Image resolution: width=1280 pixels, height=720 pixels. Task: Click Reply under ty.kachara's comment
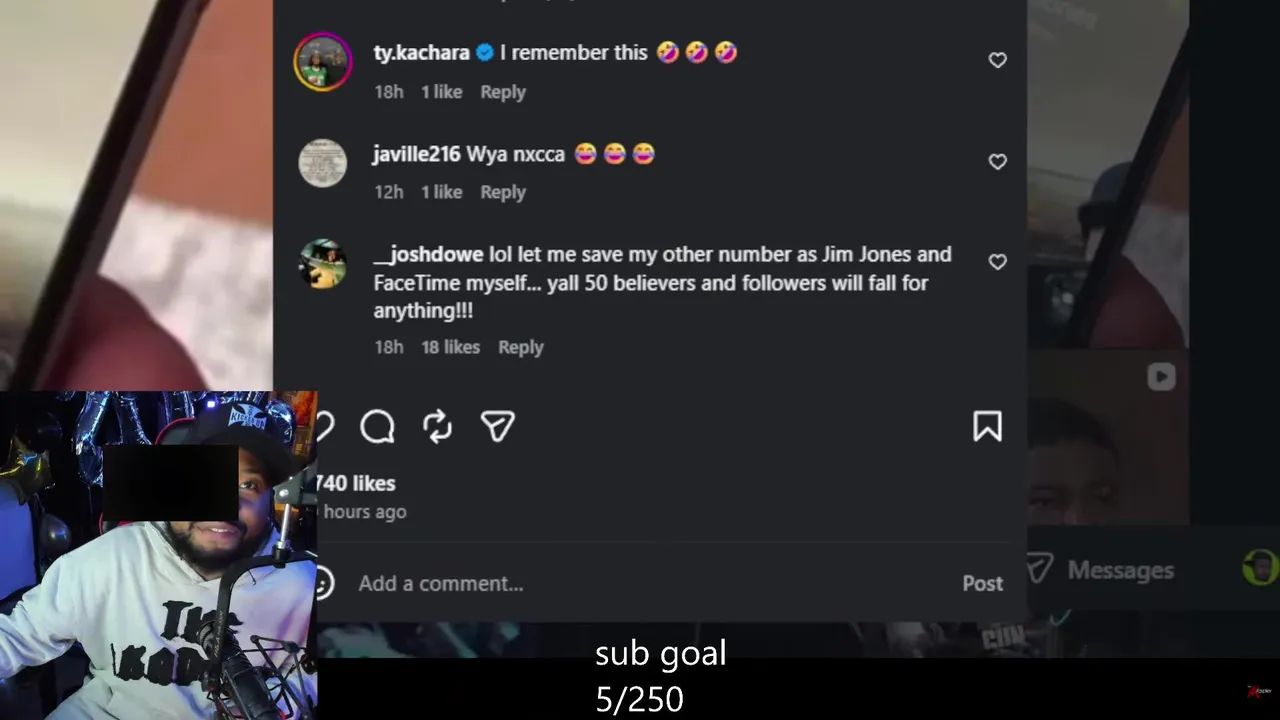(x=503, y=91)
